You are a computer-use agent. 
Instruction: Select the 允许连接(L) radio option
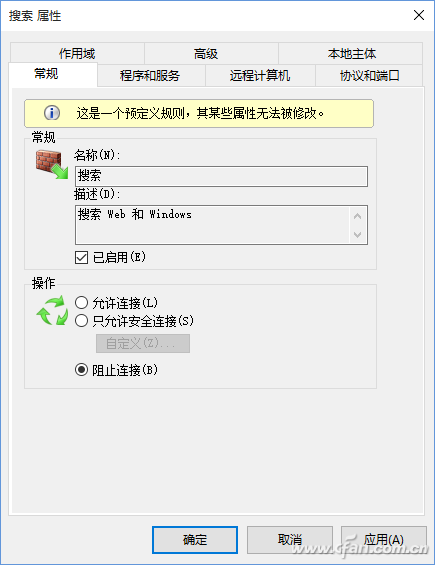(81, 303)
